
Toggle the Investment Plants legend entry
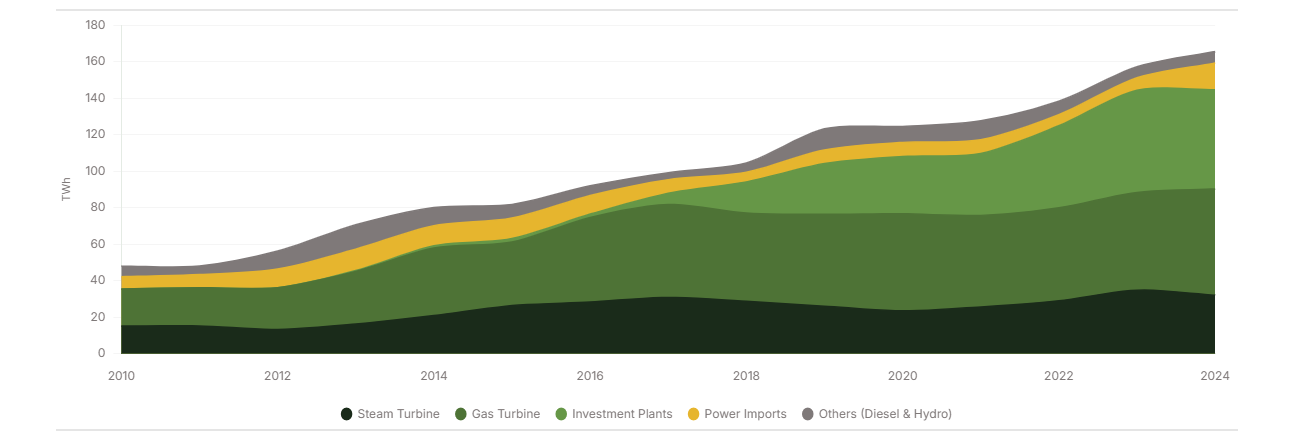click(614, 414)
